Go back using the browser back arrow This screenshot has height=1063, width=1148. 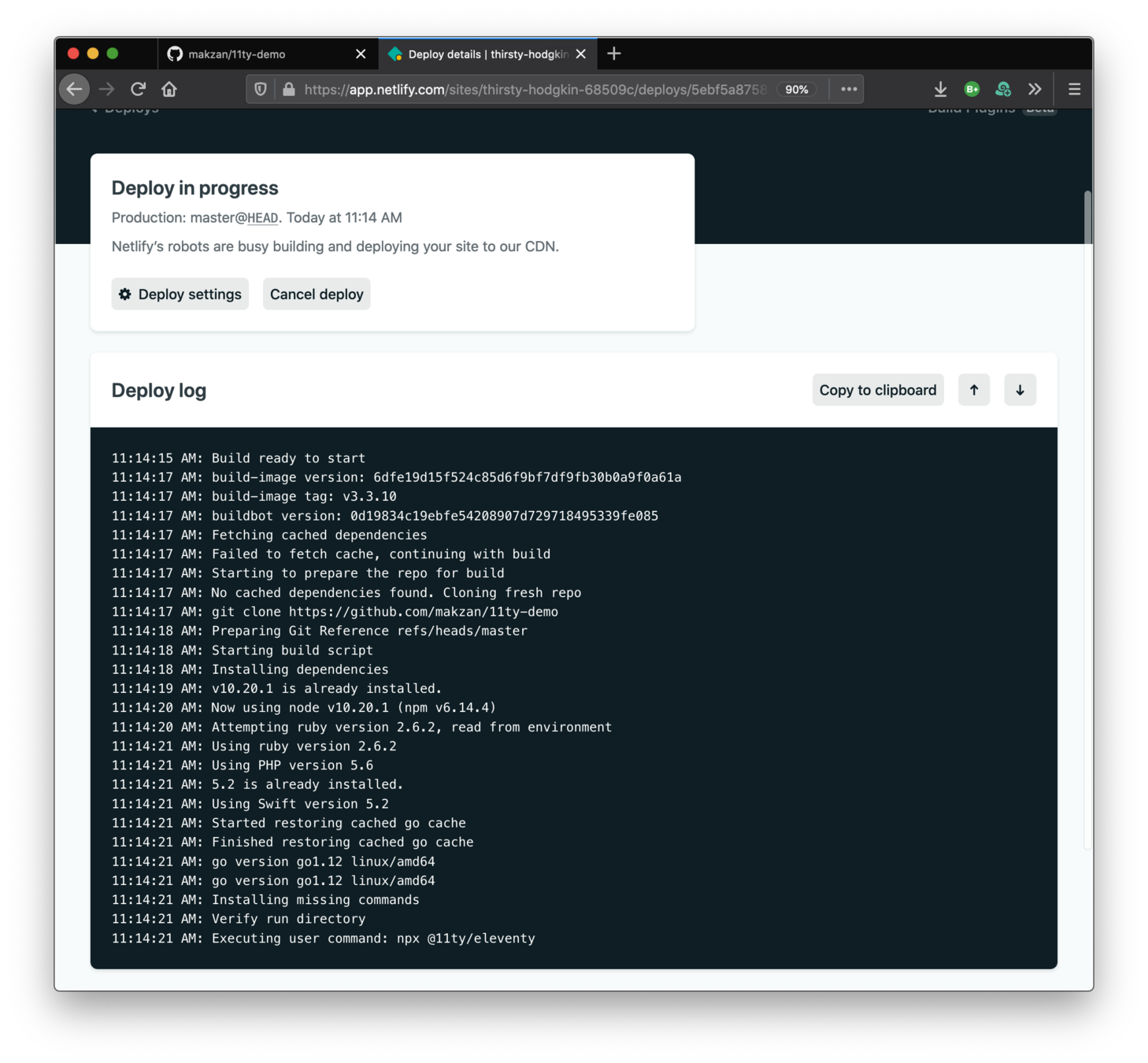point(75,89)
